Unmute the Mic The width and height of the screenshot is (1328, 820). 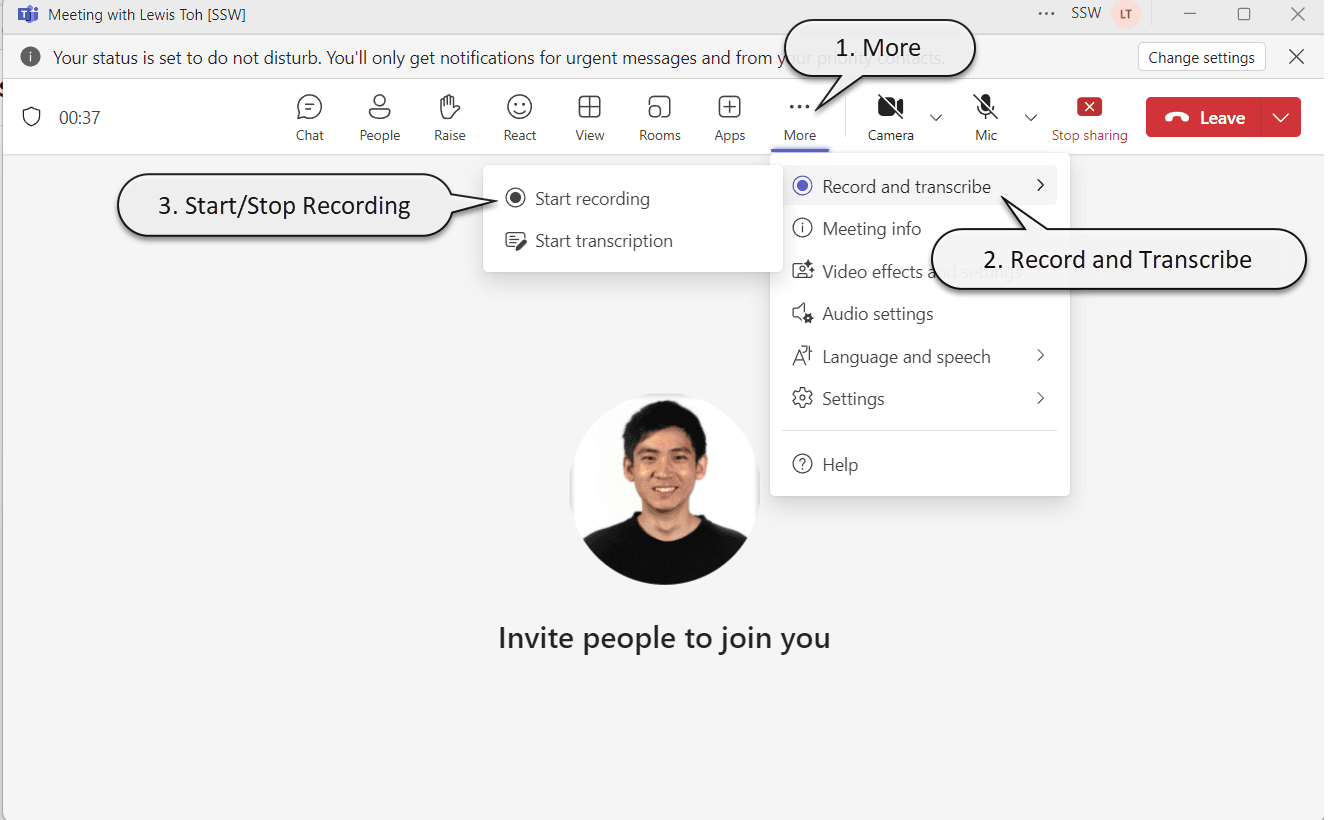tap(986, 117)
